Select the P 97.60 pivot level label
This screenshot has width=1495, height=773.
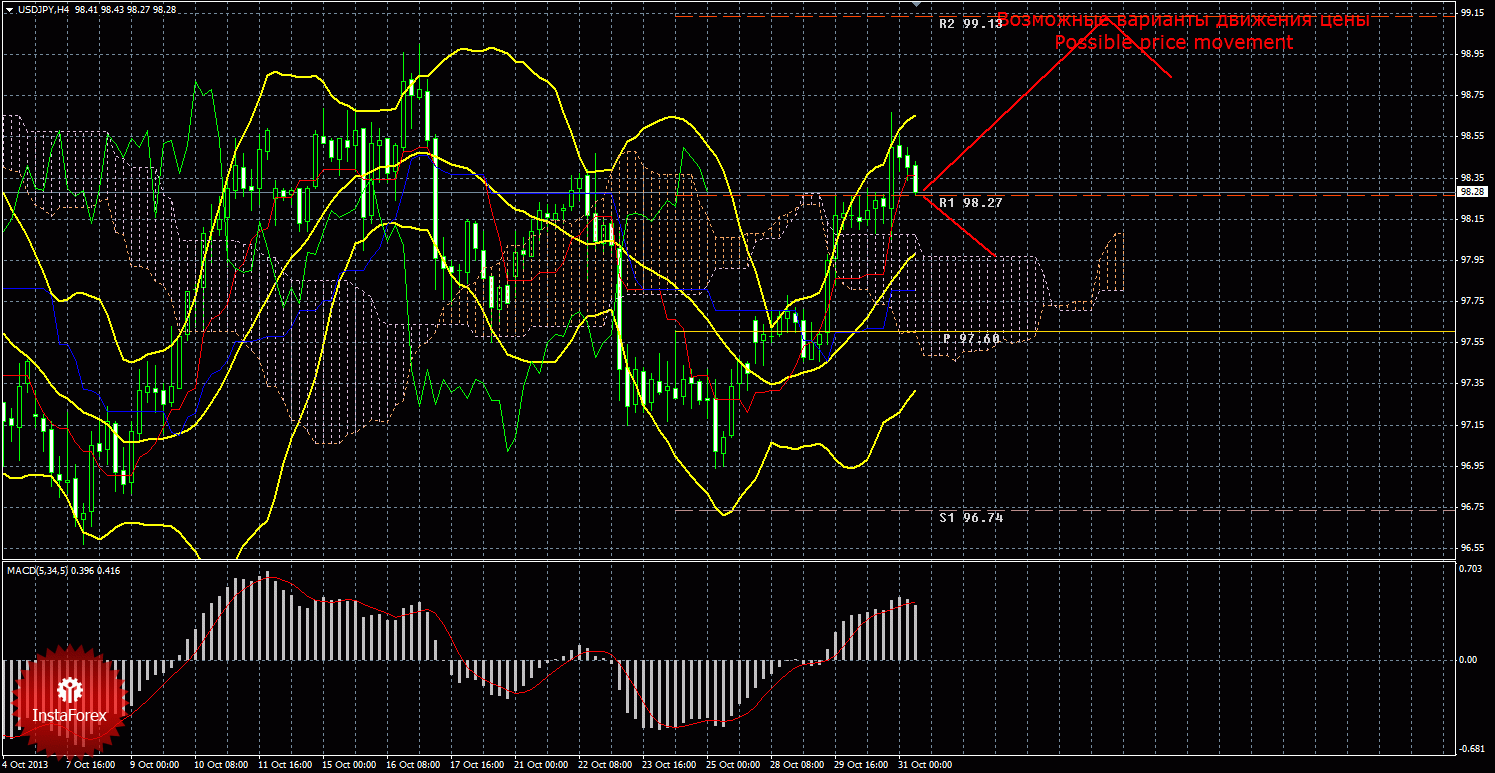(x=971, y=339)
